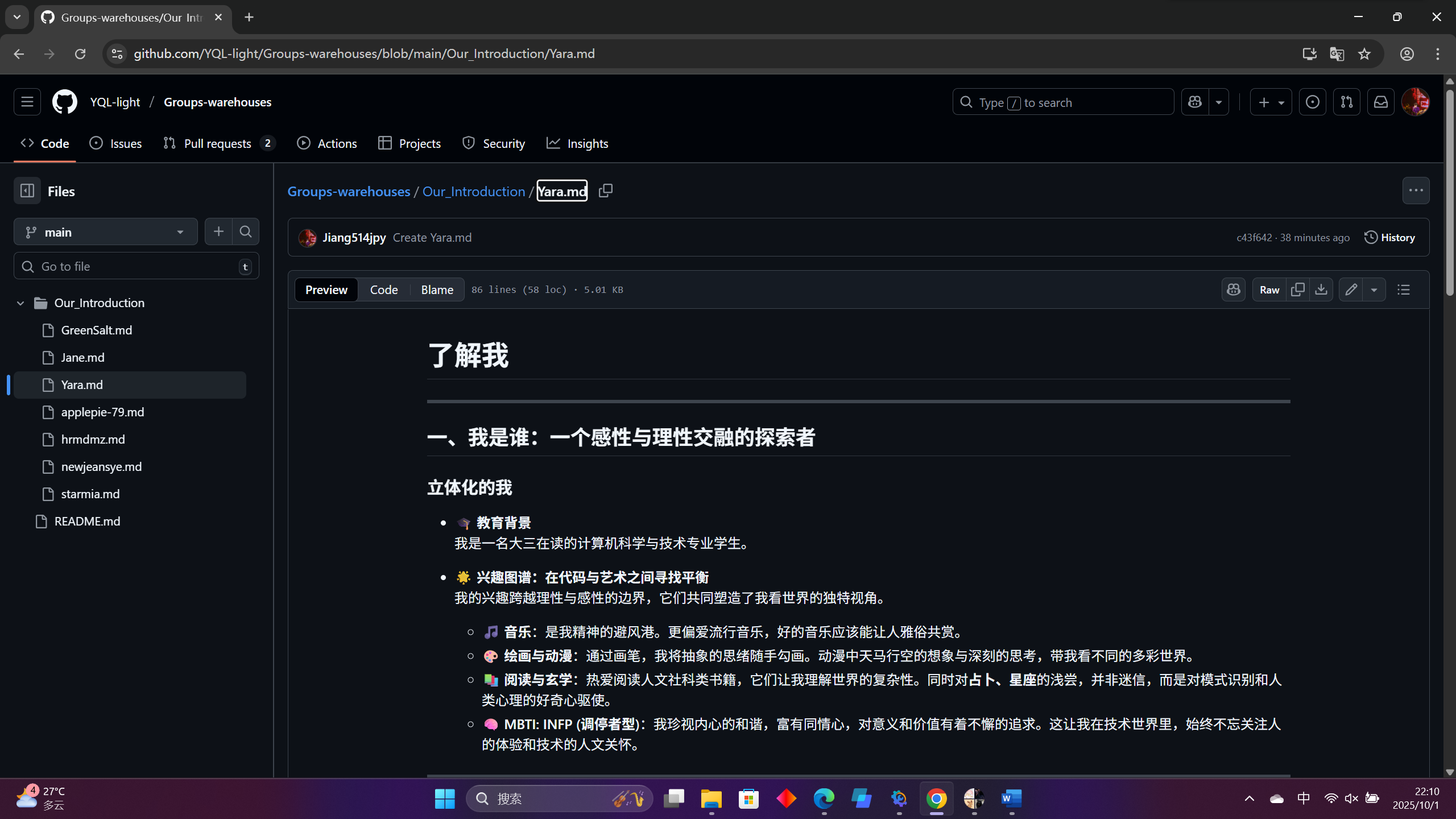Search files with magnifier icon
1456x819 pixels.
tap(246, 232)
